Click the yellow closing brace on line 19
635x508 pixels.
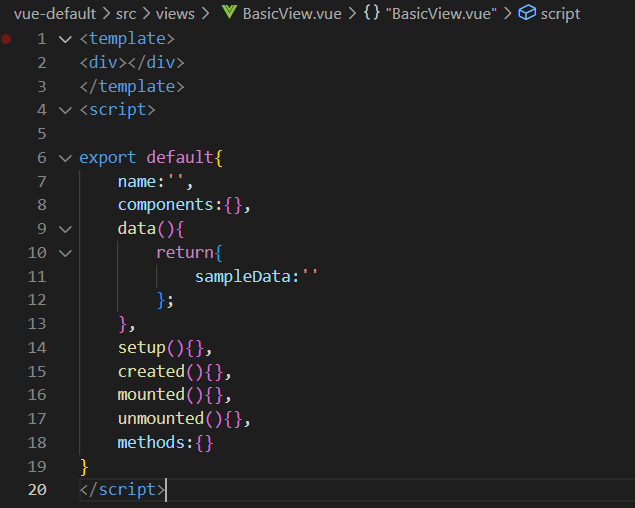84,467
